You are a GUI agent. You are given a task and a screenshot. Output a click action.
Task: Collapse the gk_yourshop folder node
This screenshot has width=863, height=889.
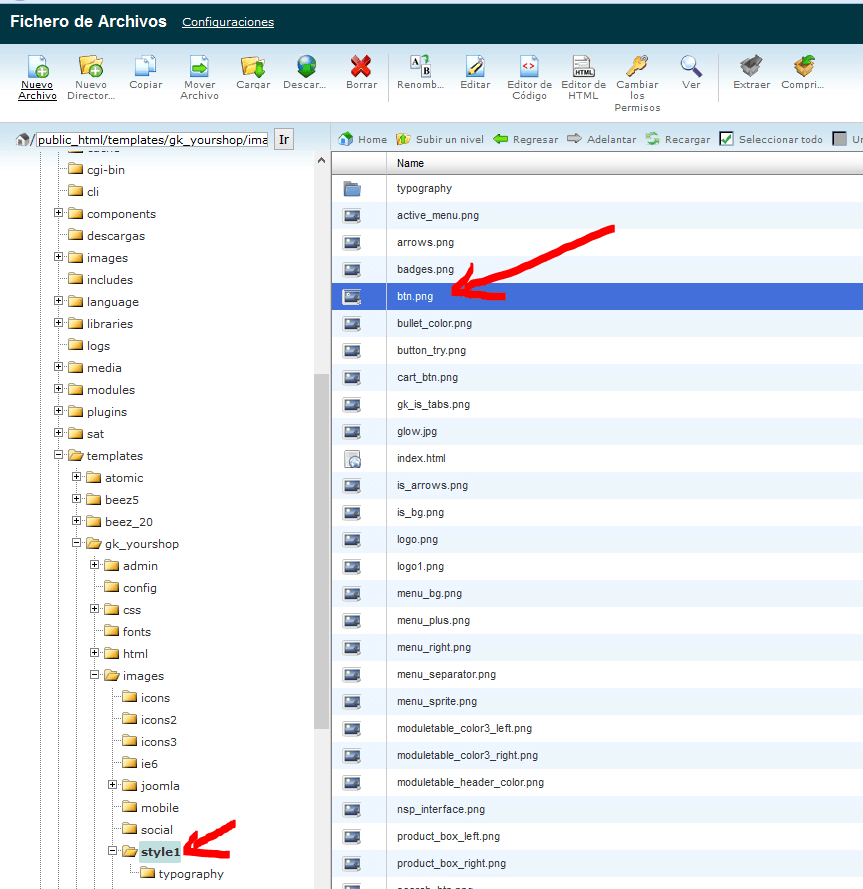click(77, 543)
